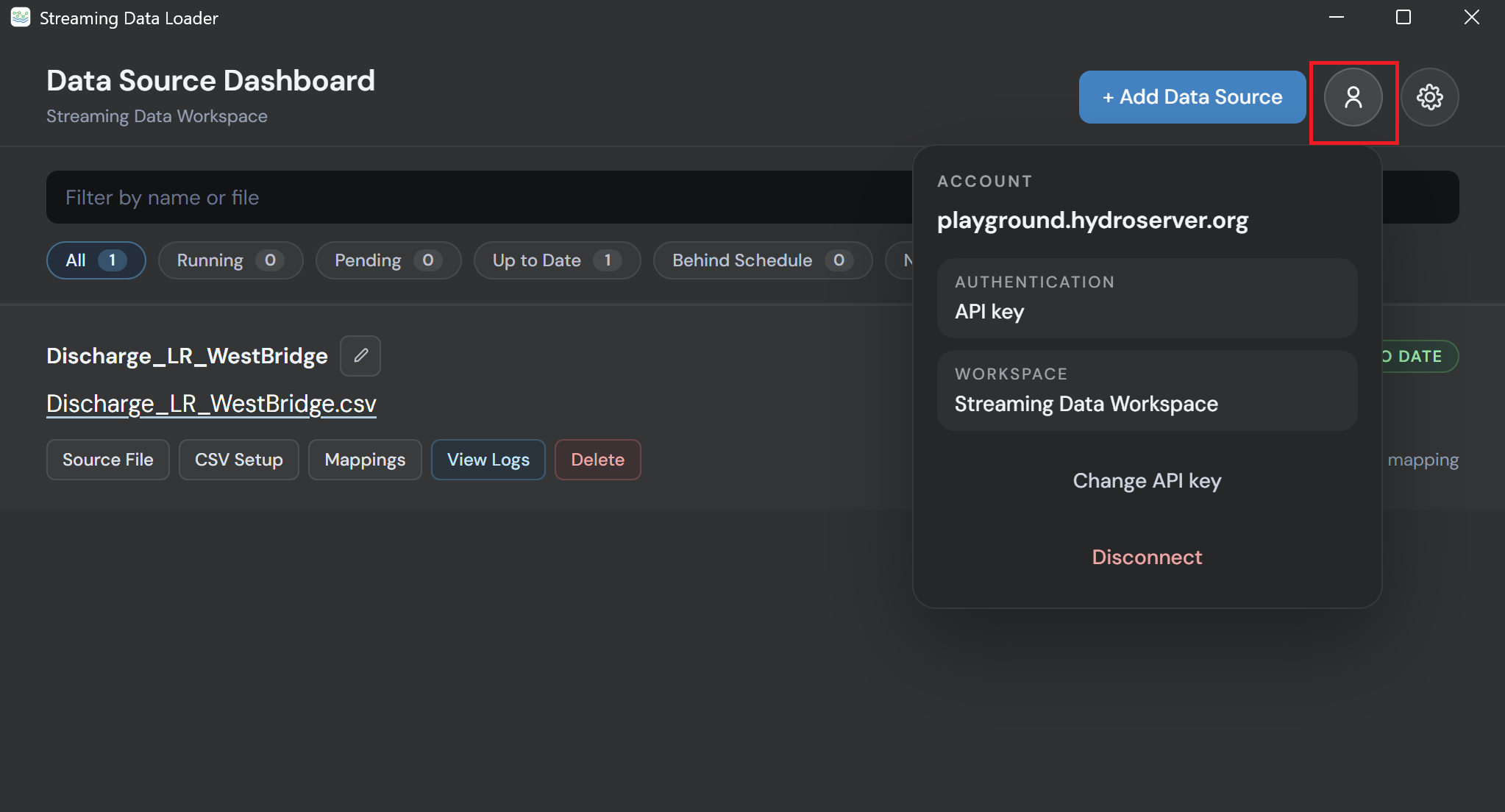Open Discharge_LR_WestBridge.csv file link

coord(211,404)
